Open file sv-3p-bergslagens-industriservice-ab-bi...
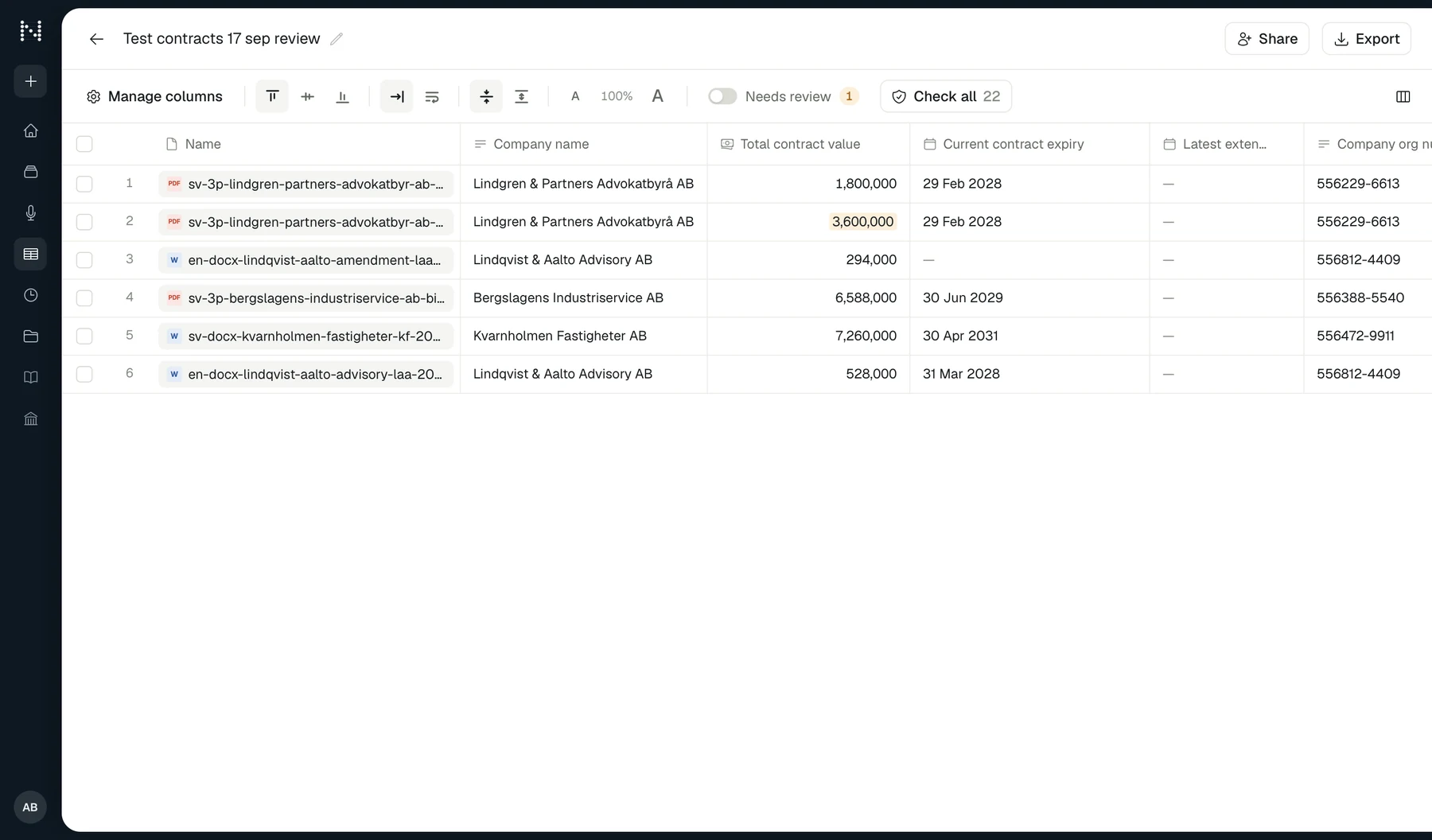The height and width of the screenshot is (840, 1432). pyautogui.click(x=305, y=298)
